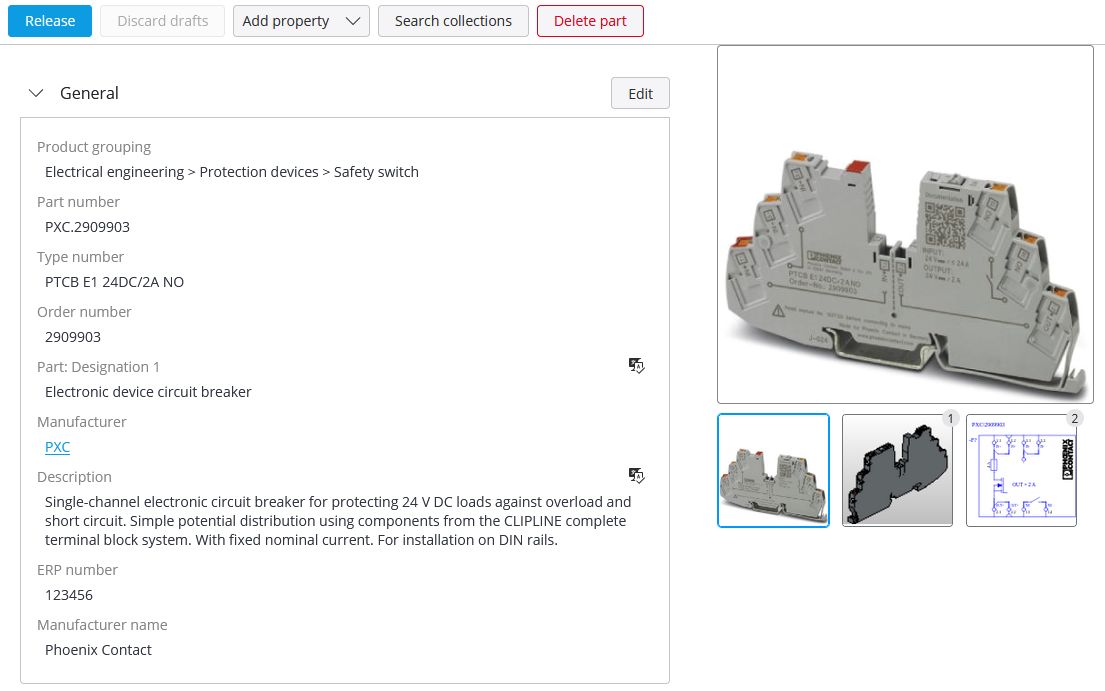The image size is (1105, 691).
Task: Open the Add property dropdown
Action: [300, 20]
